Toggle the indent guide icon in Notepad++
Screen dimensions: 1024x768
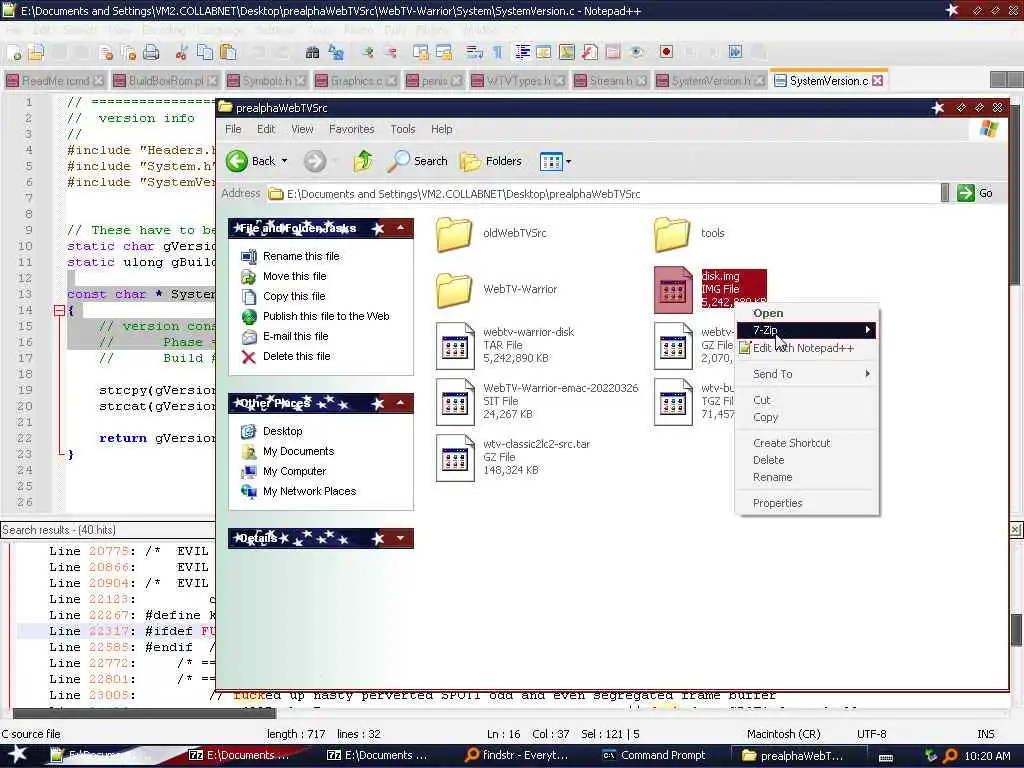pos(522,52)
